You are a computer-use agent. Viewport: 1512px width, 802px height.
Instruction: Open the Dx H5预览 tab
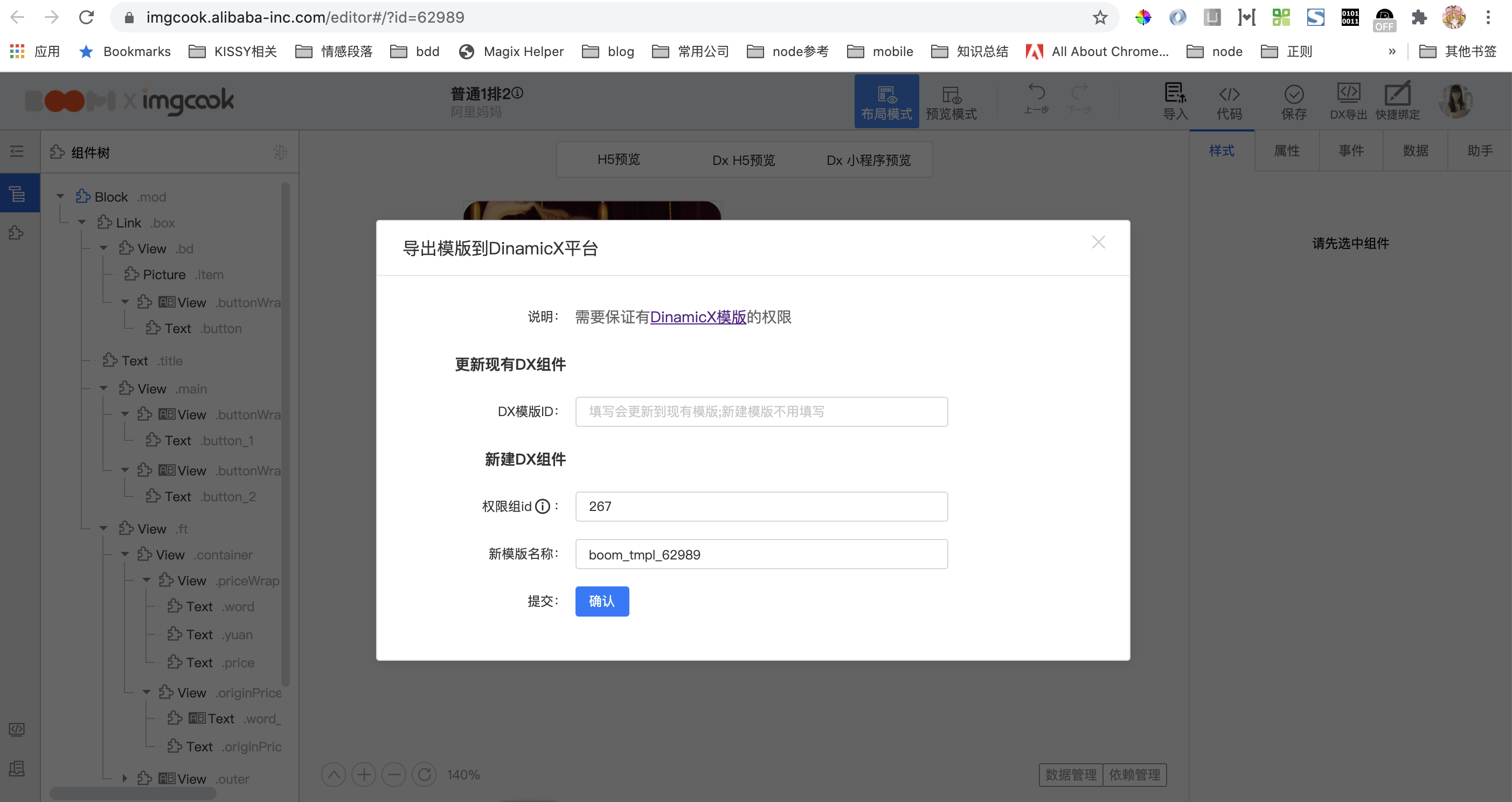click(x=743, y=160)
